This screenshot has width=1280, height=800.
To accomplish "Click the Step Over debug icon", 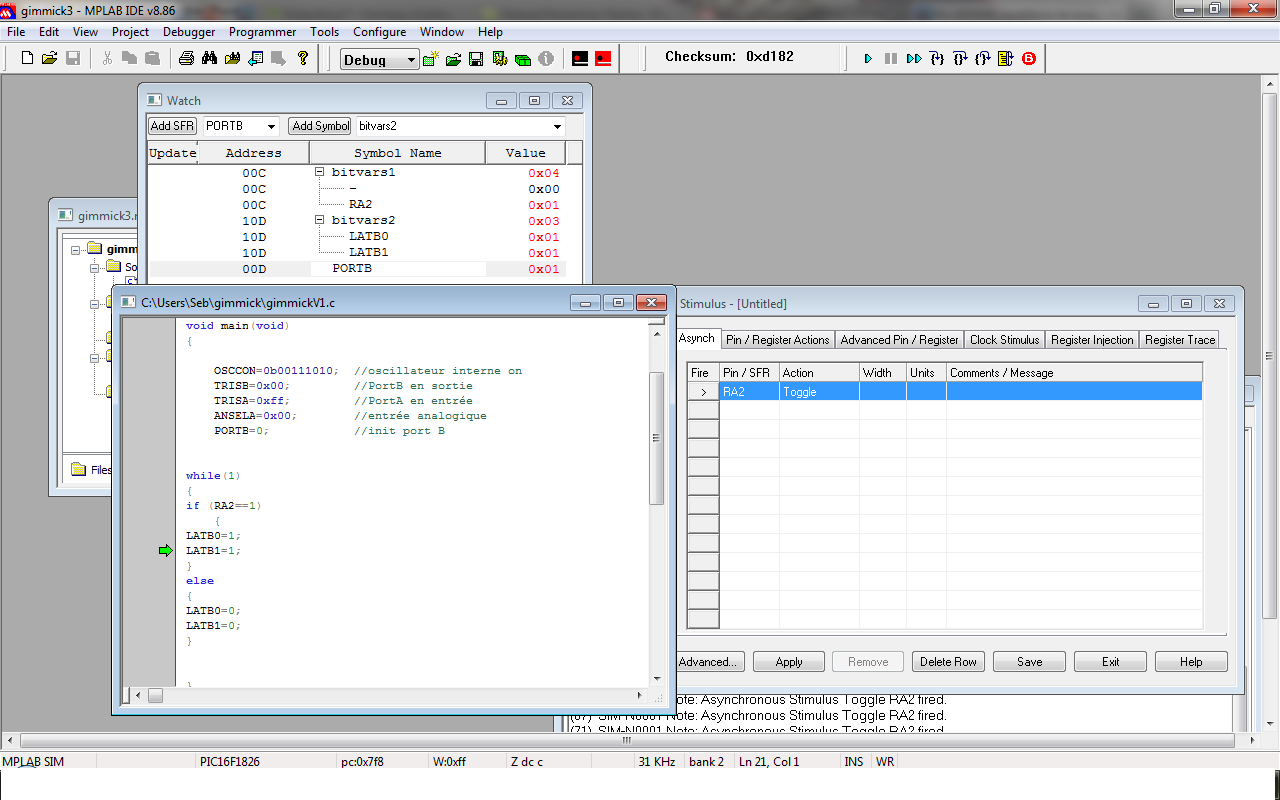I will point(960,59).
